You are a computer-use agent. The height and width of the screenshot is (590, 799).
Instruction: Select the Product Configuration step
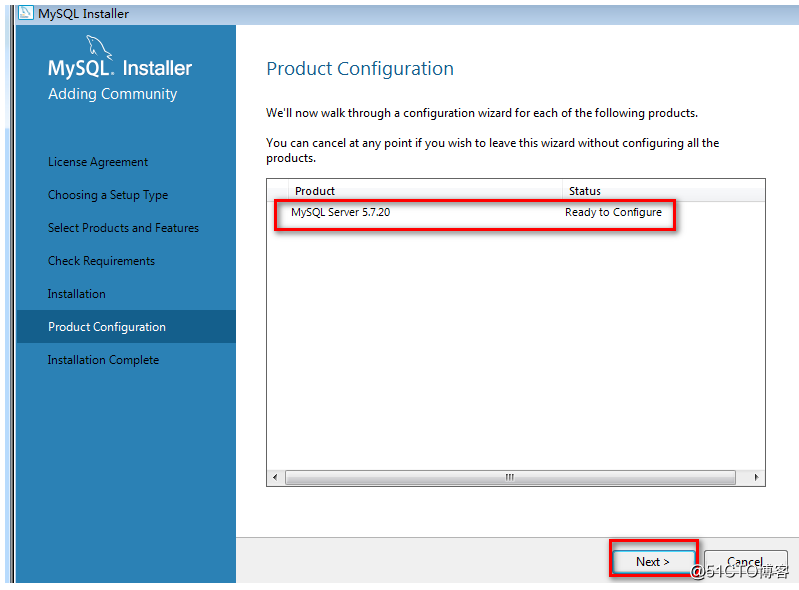(x=126, y=327)
